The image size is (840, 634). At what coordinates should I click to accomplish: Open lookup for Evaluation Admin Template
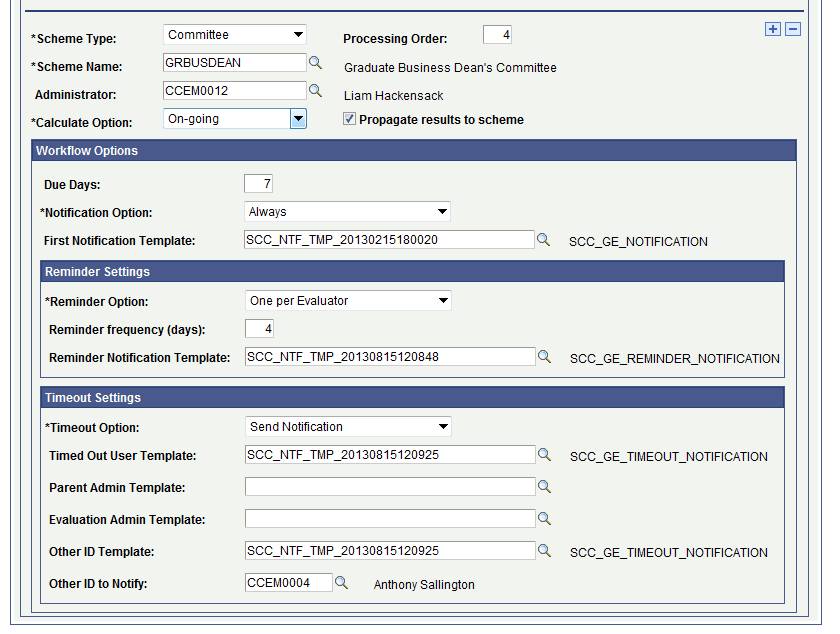tap(544, 519)
